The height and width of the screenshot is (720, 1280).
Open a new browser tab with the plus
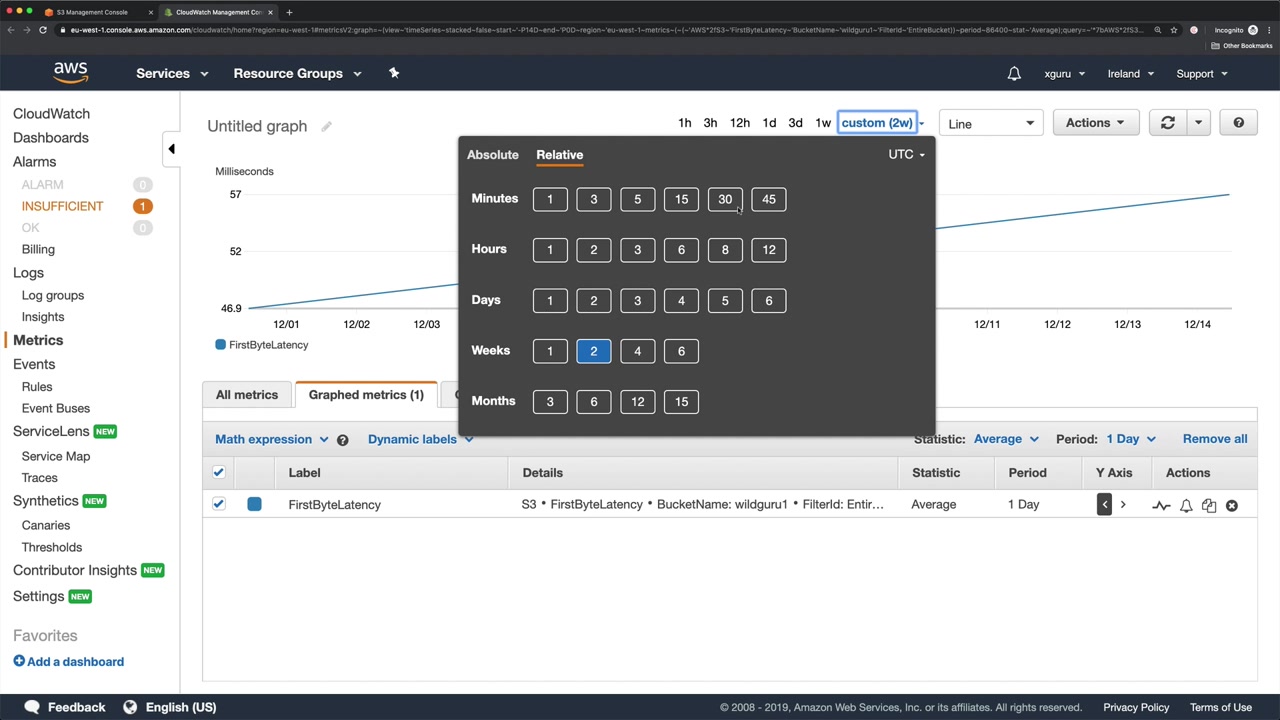289,12
